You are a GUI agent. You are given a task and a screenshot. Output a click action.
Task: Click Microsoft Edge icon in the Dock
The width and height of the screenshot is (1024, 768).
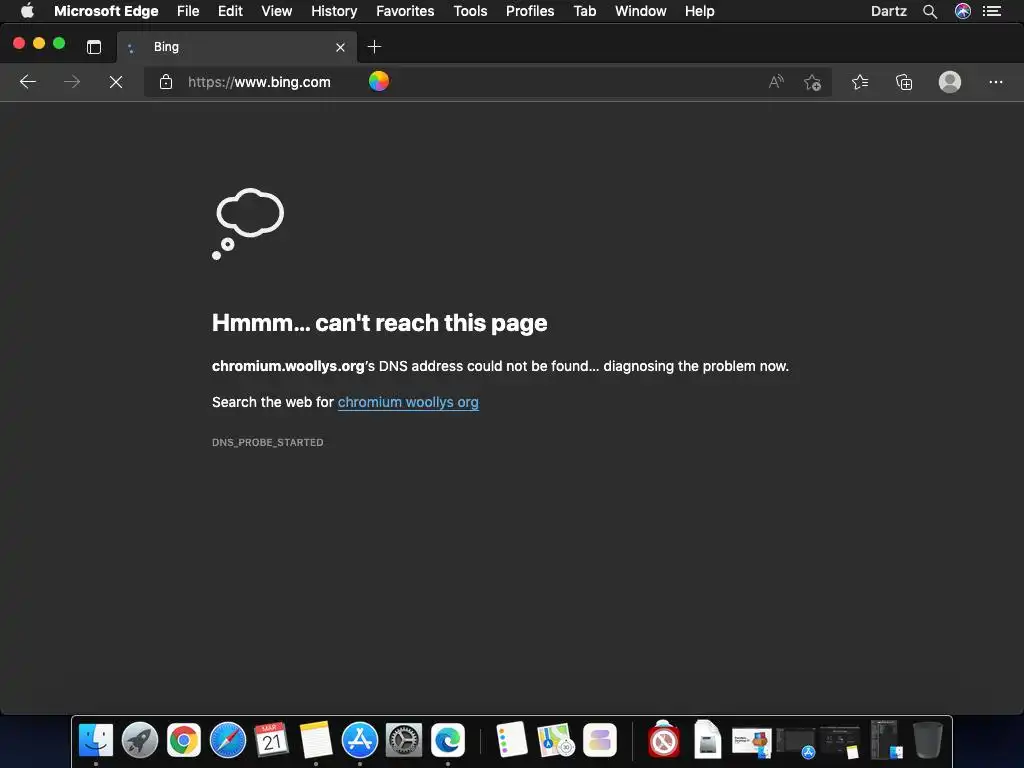tap(447, 741)
